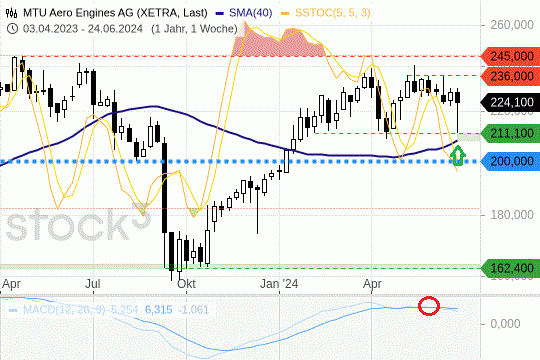This screenshot has width=540, height=360.
Task: Click the Jan '24 time axis label
Action: [279, 284]
